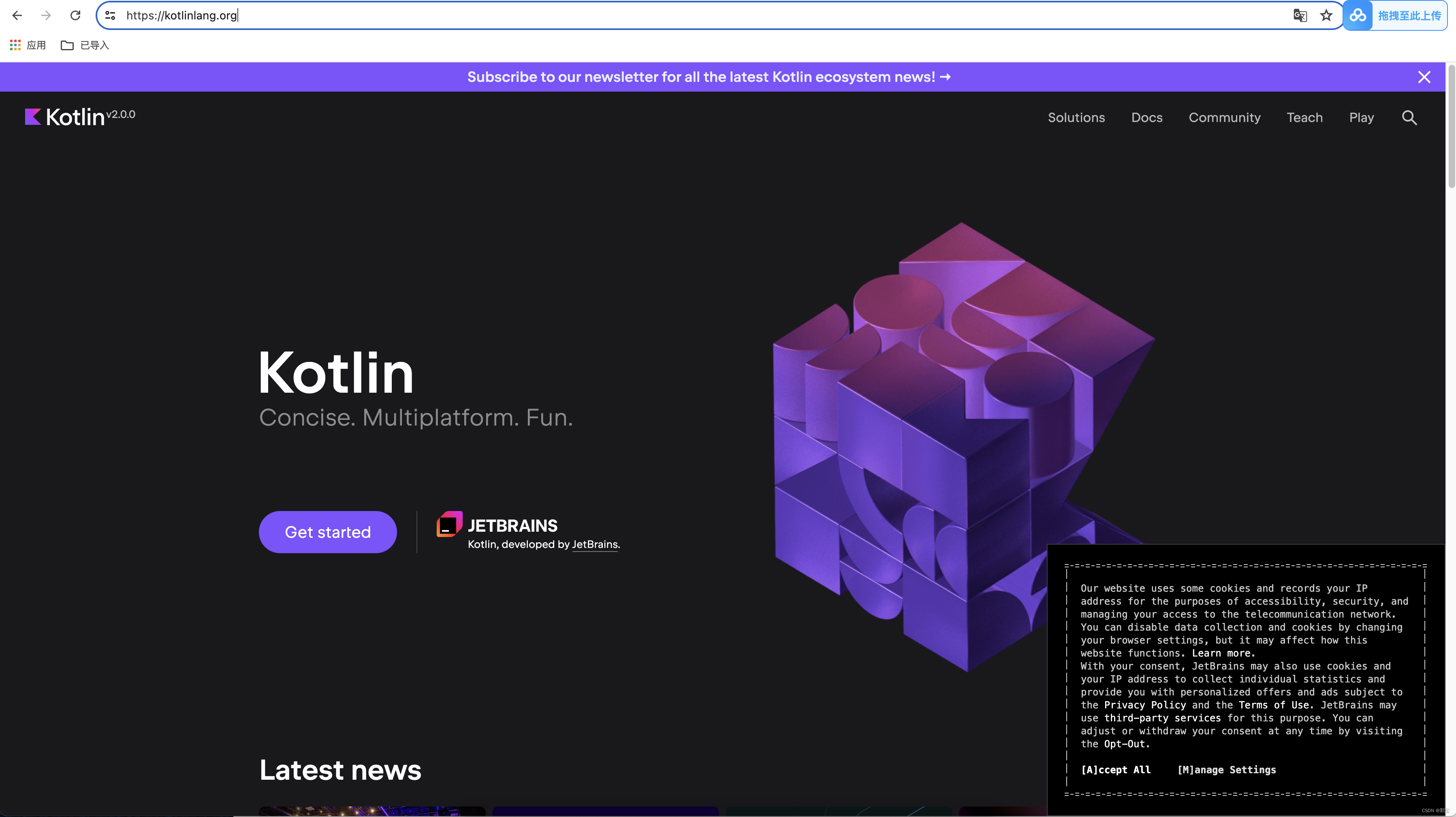Bookmark page with the star icon
This screenshot has width=1456, height=817.
[x=1326, y=15]
